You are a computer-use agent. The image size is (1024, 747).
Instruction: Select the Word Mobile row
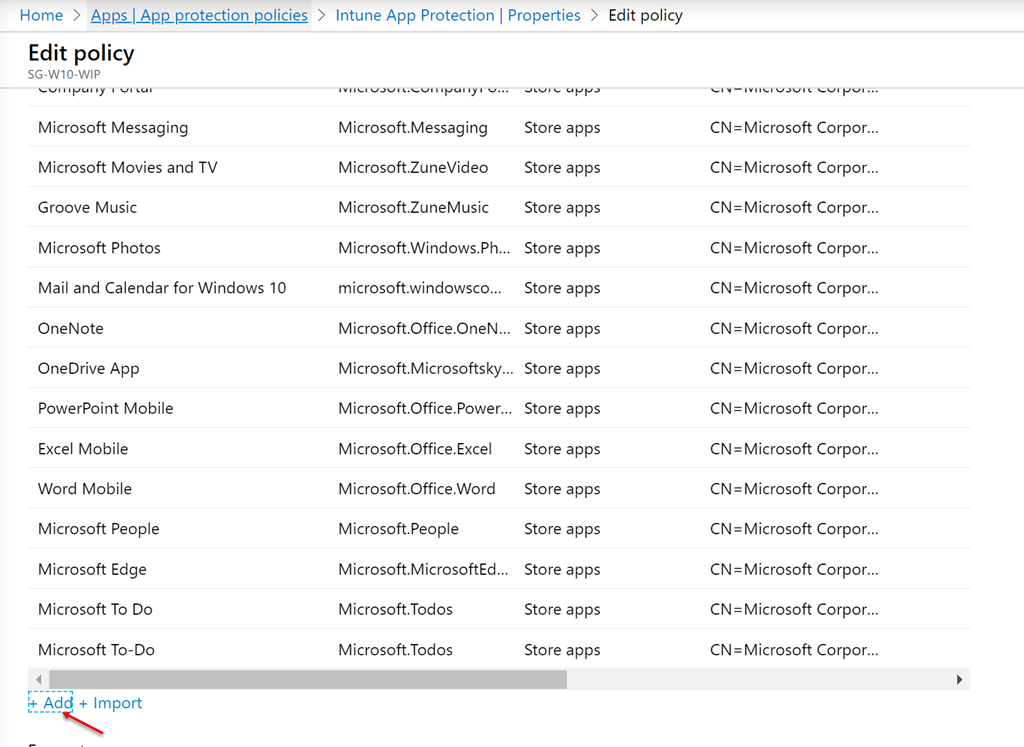tap(85, 489)
